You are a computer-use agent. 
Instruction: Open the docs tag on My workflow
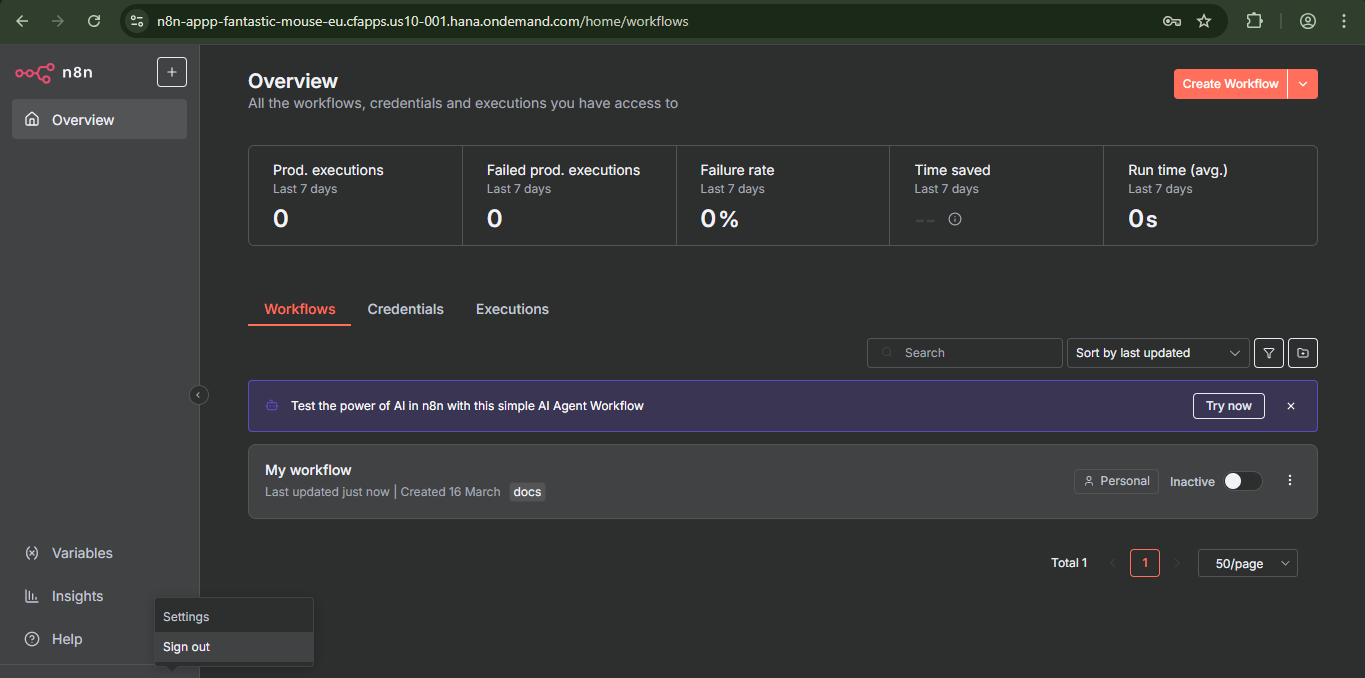[x=527, y=491]
